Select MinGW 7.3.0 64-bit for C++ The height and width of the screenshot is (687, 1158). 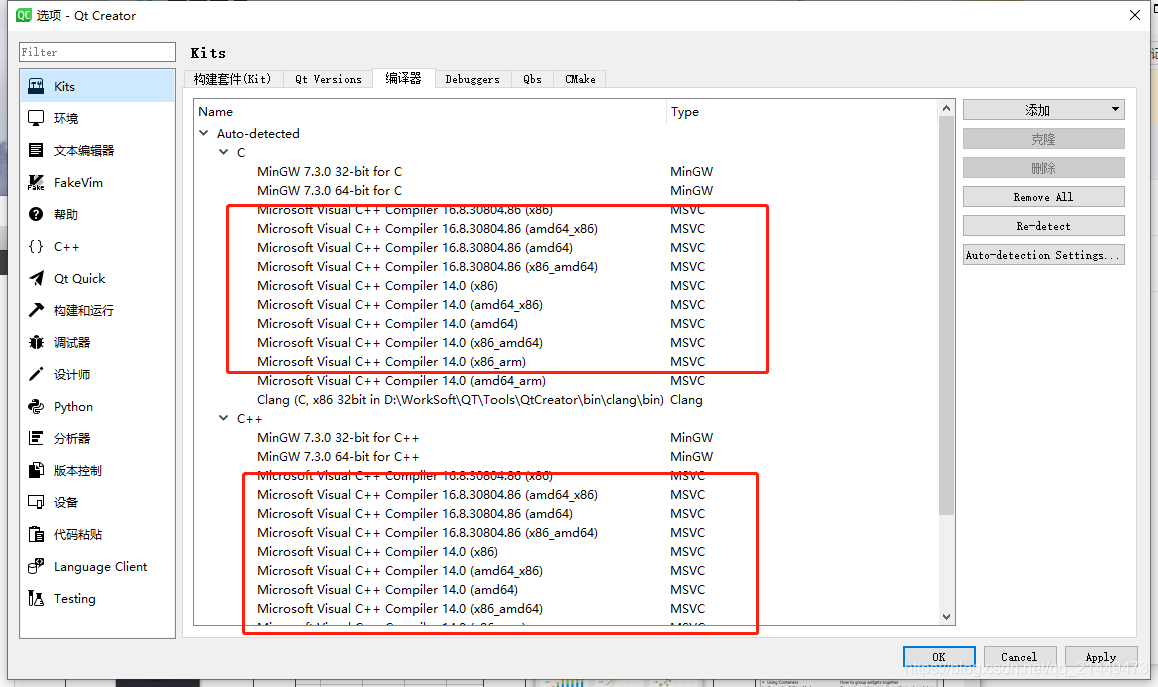coord(338,457)
